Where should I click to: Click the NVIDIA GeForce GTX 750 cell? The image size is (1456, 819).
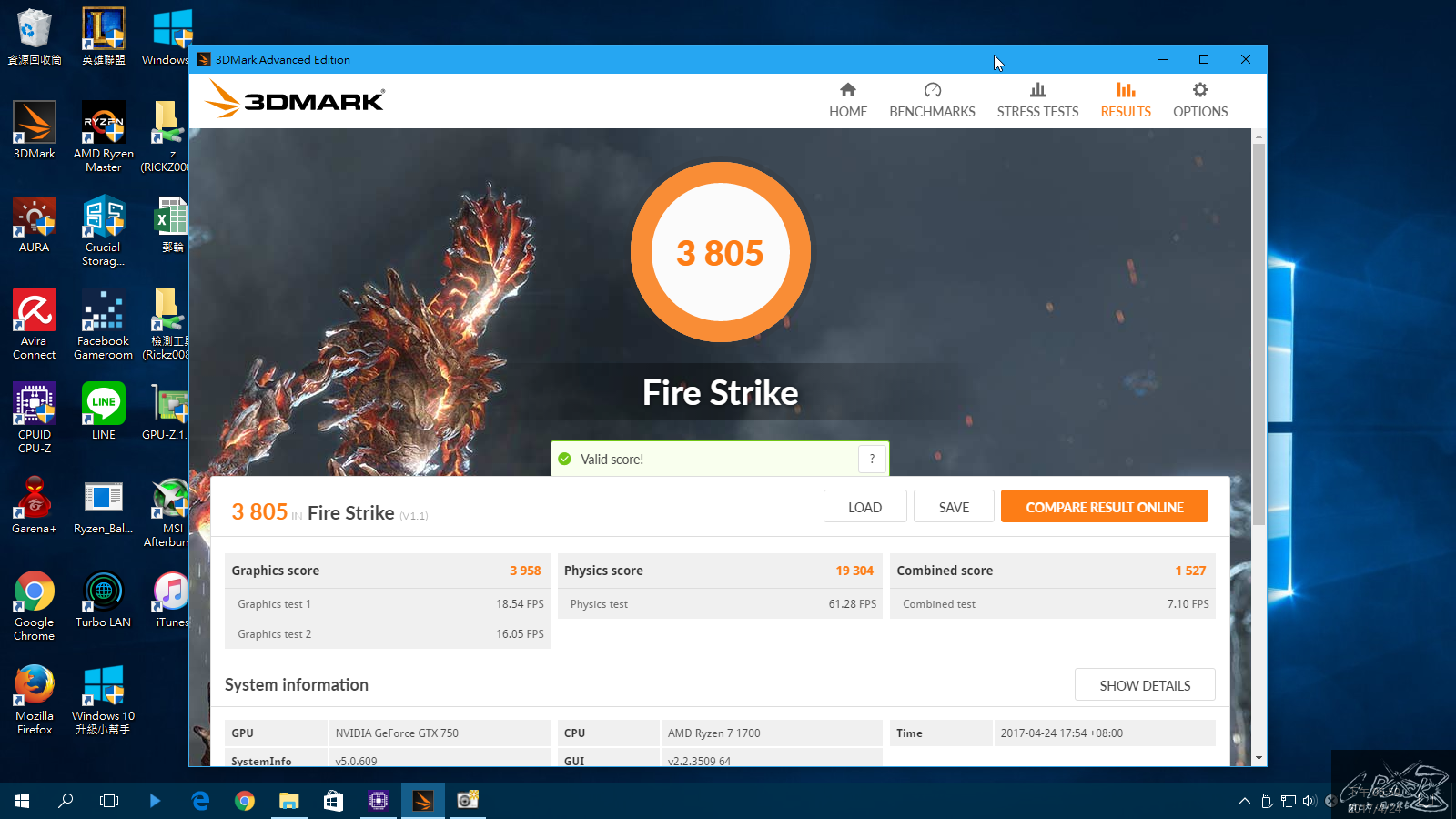(x=440, y=733)
